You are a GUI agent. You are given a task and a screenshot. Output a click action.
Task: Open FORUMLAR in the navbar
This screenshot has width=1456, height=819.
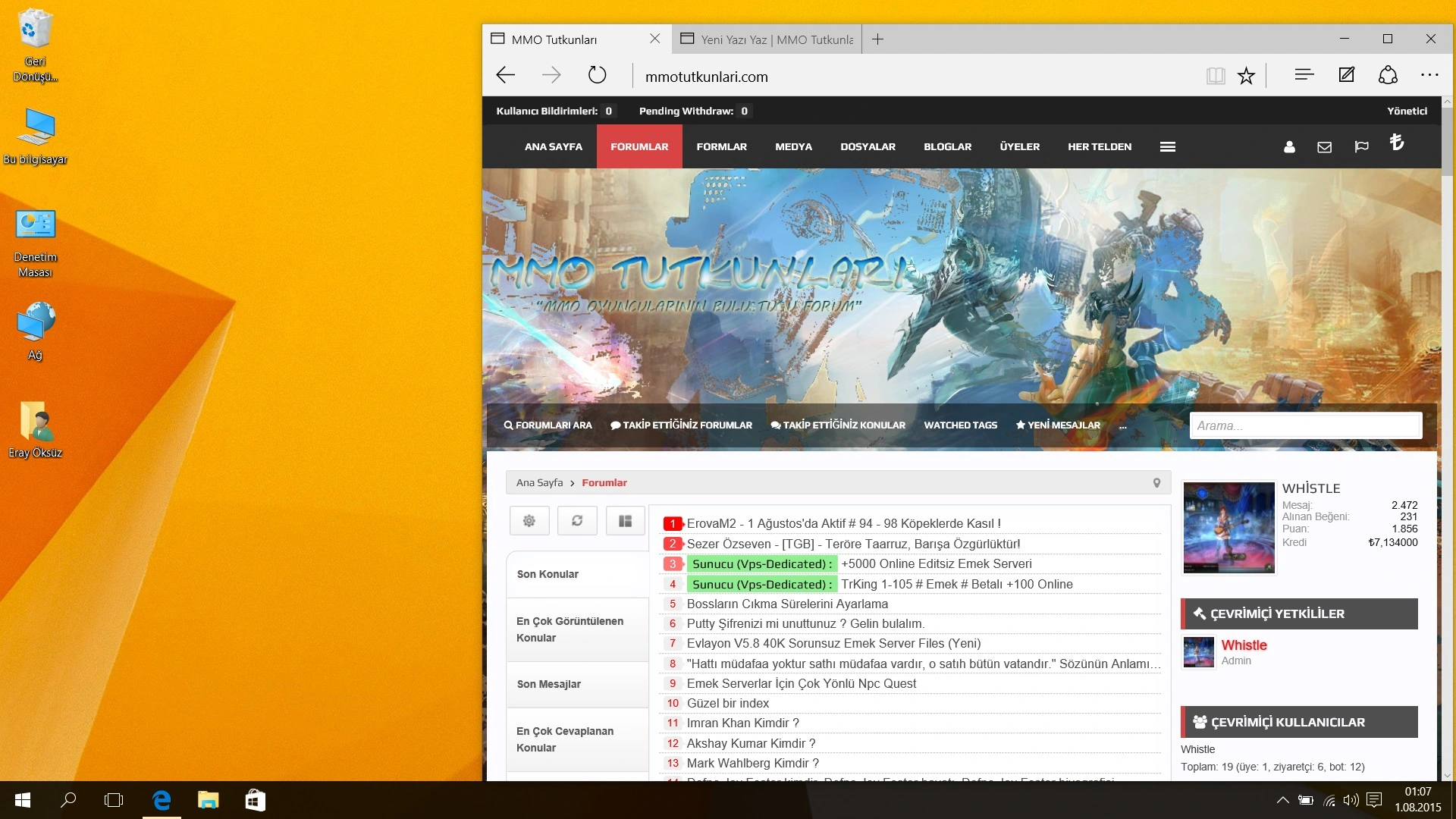coord(639,147)
